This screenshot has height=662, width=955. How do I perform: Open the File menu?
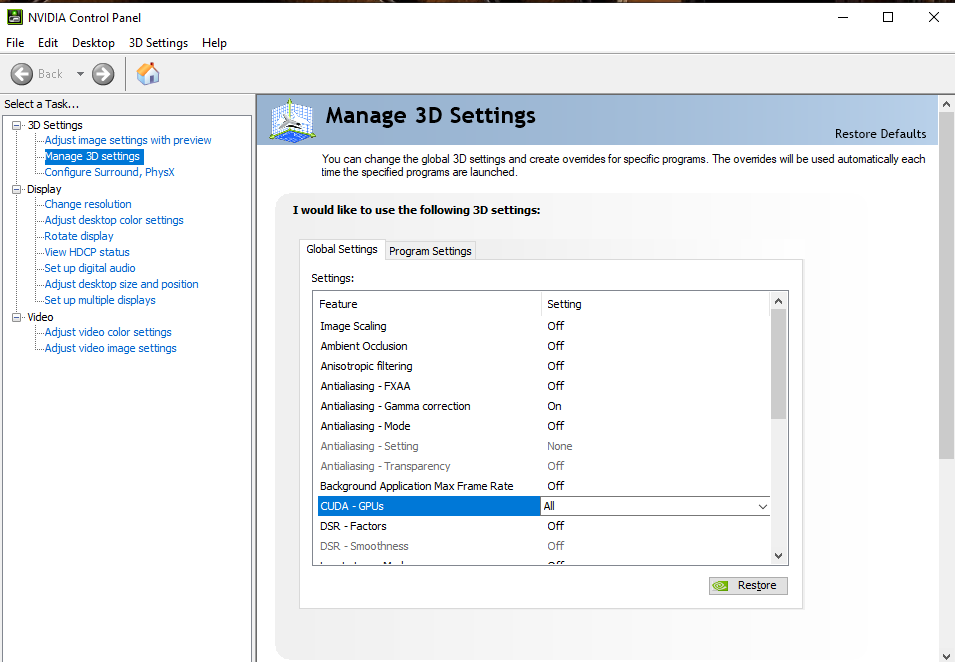15,43
